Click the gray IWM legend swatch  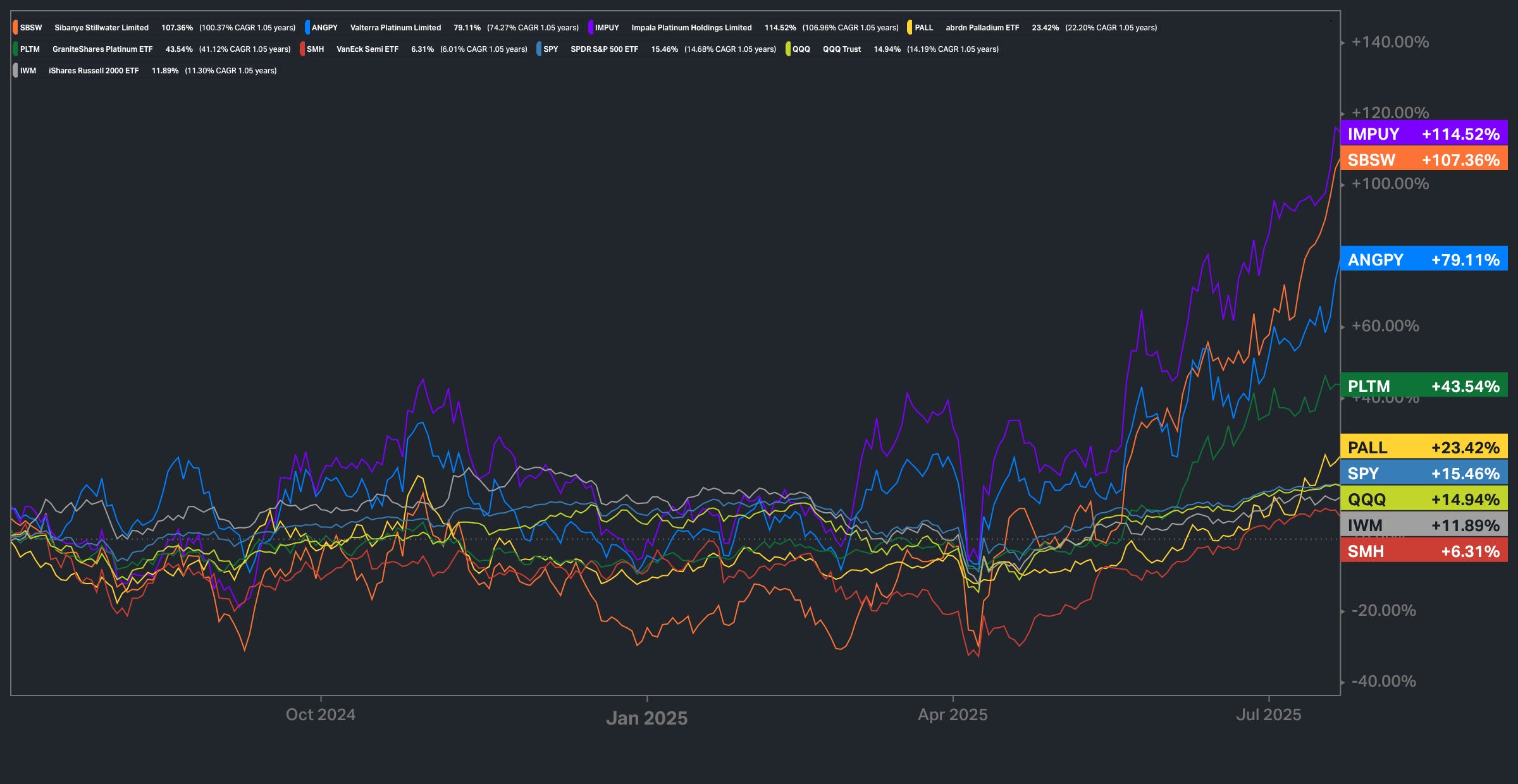coord(15,71)
